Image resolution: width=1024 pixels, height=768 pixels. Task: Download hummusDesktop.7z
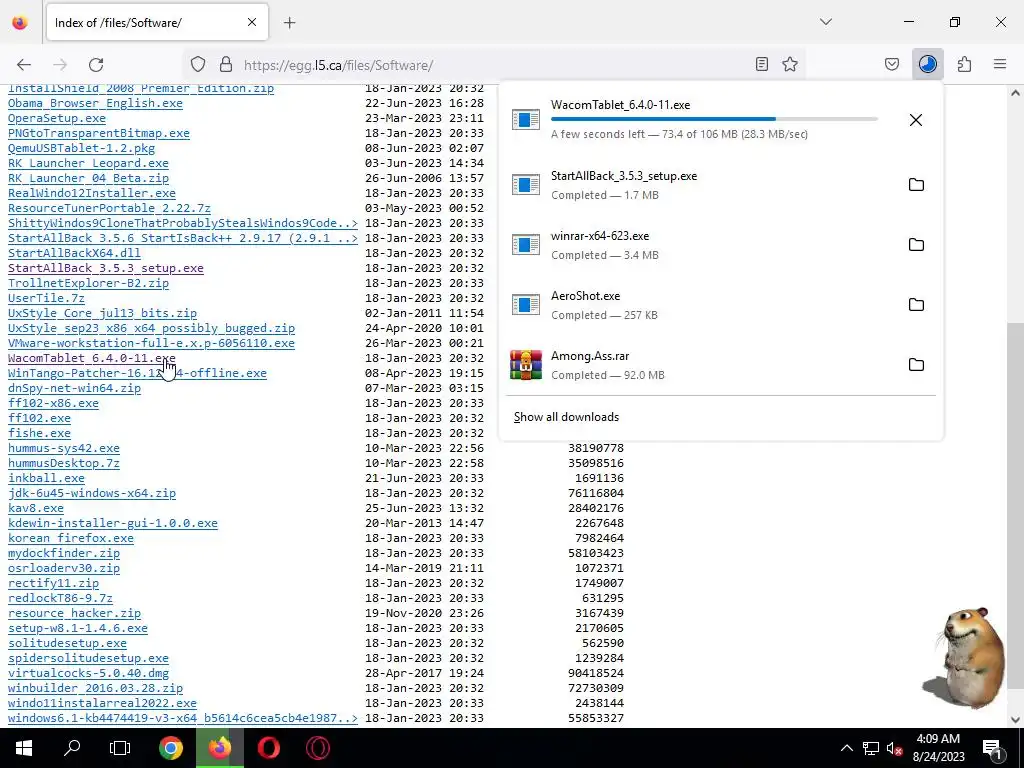(64, 464)
